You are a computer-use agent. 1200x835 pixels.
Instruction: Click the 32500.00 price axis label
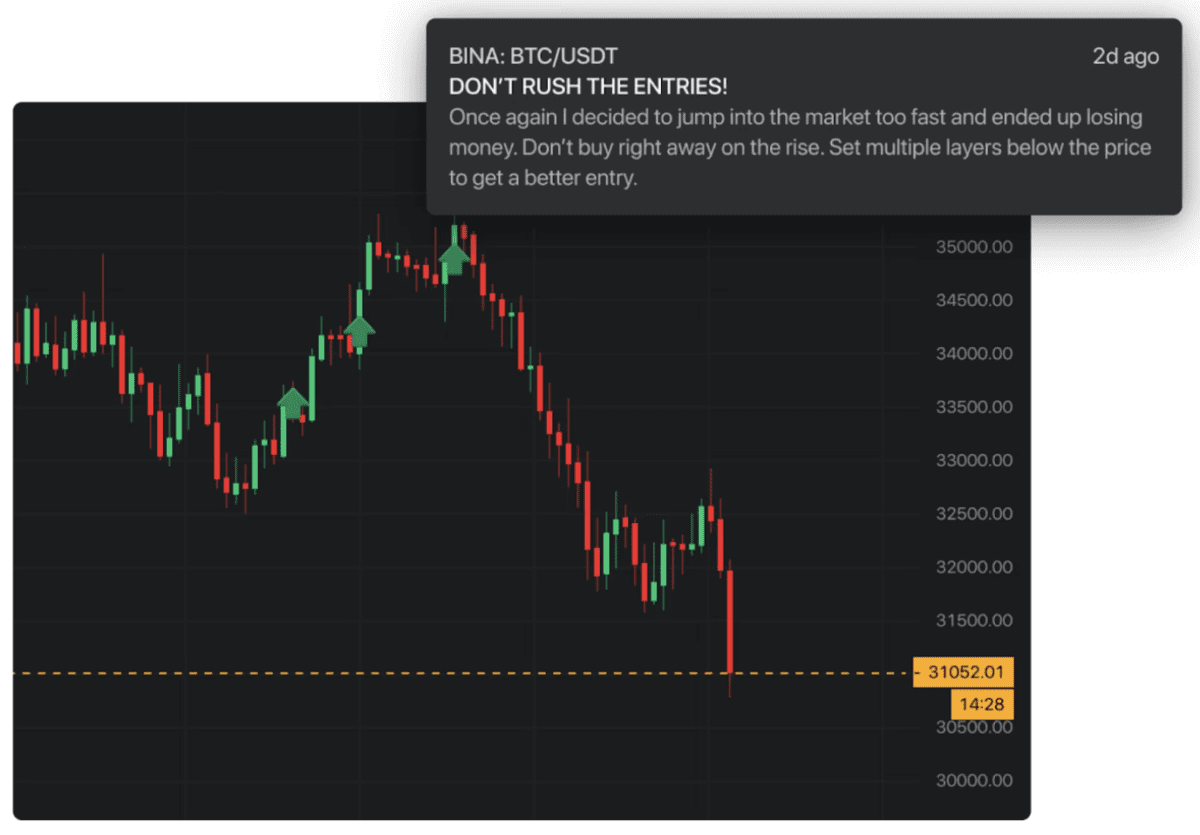971,513
